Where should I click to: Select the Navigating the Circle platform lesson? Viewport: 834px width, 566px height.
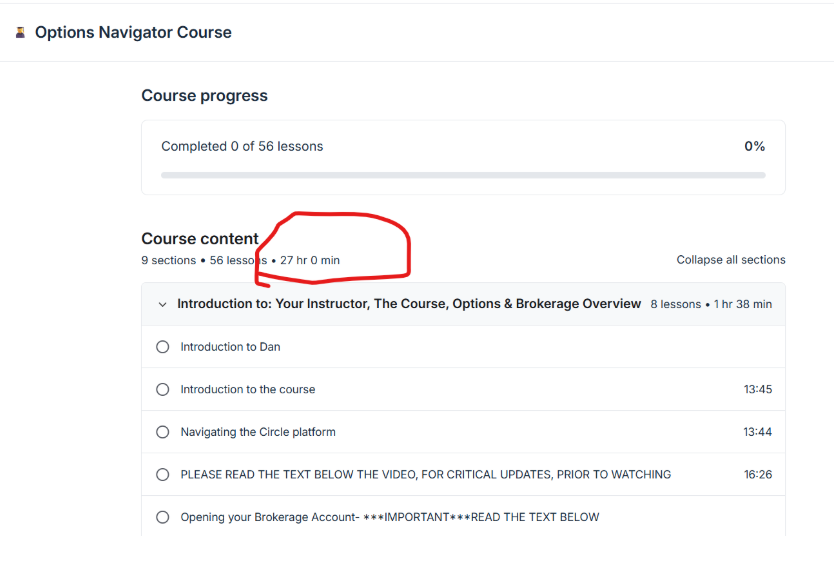258,432
